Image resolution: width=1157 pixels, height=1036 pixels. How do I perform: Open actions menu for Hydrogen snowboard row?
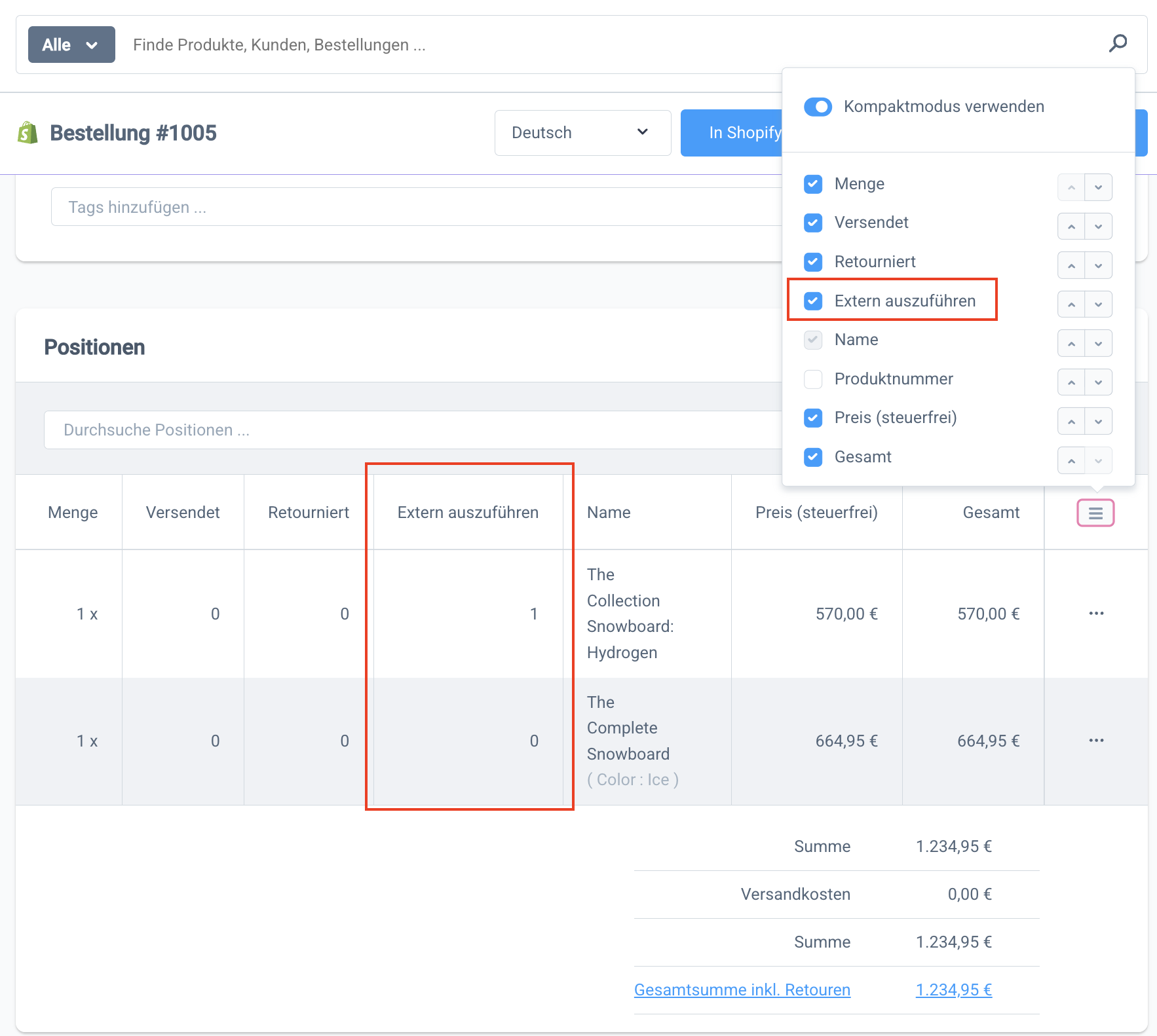(1096, 614)
